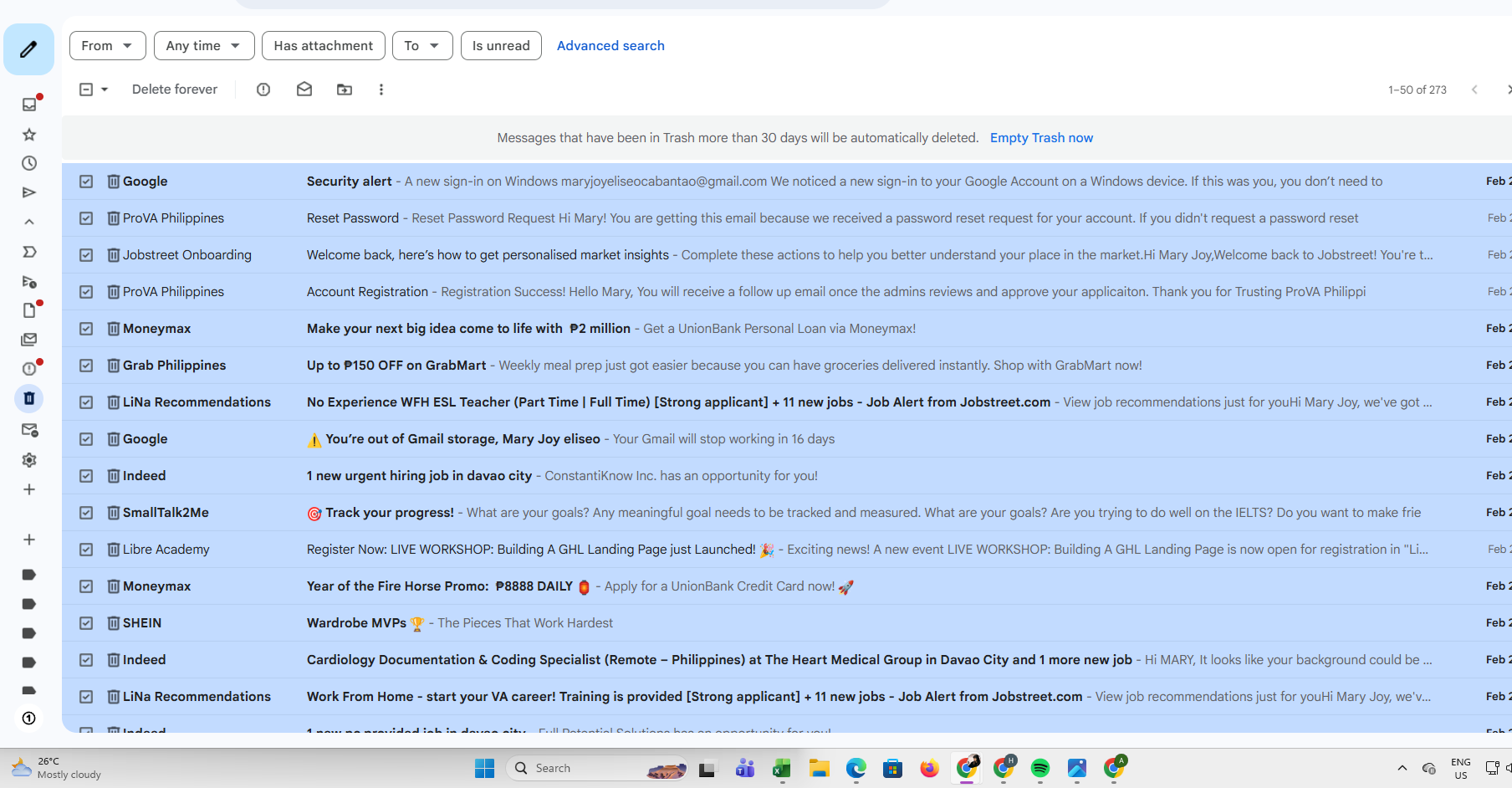Open Snoozed clock icon in sidebar
The image size is (1512, 788).
29,163
